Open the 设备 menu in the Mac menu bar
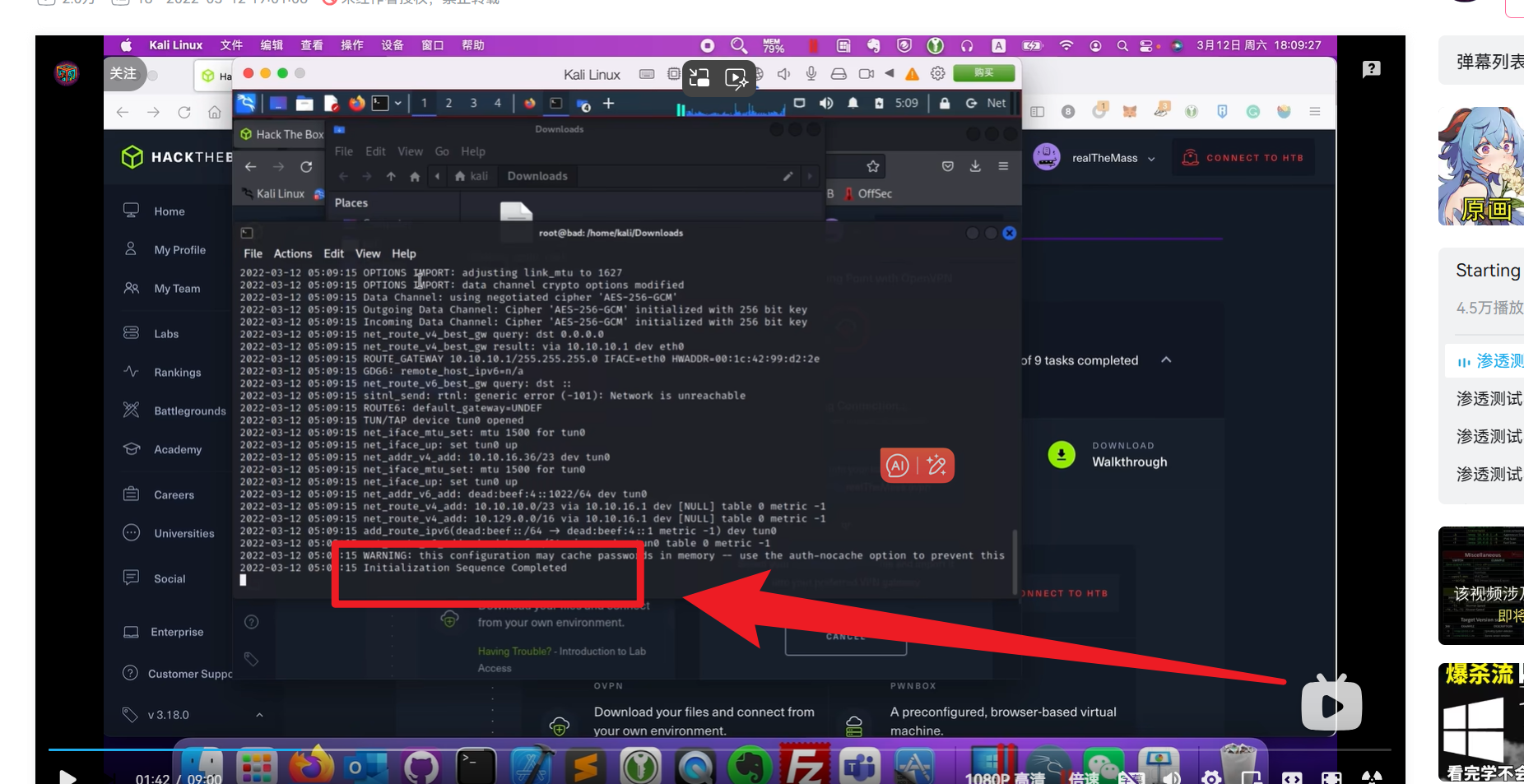Screen dimensions: 1524x784 393,45
